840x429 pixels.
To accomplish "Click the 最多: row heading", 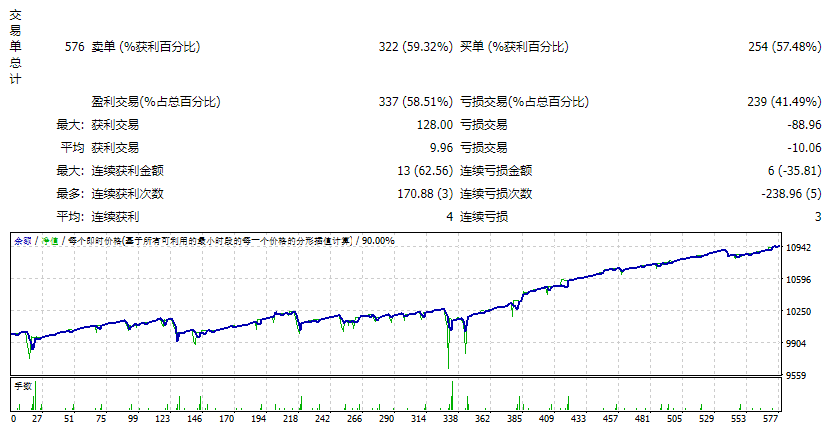I will pos(71,194).
